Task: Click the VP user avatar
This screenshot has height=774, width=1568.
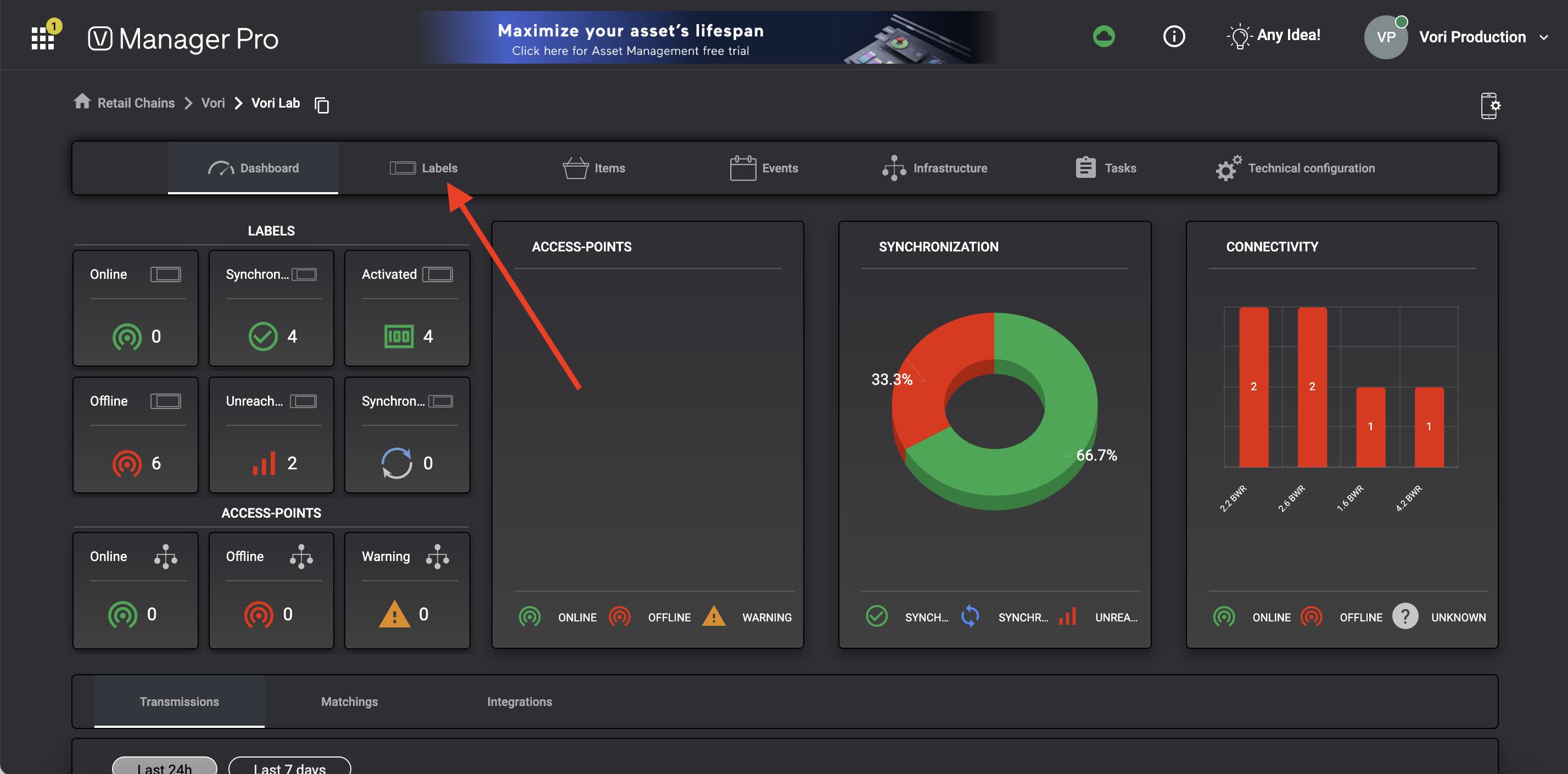Action: click(x=1385, y=37)
